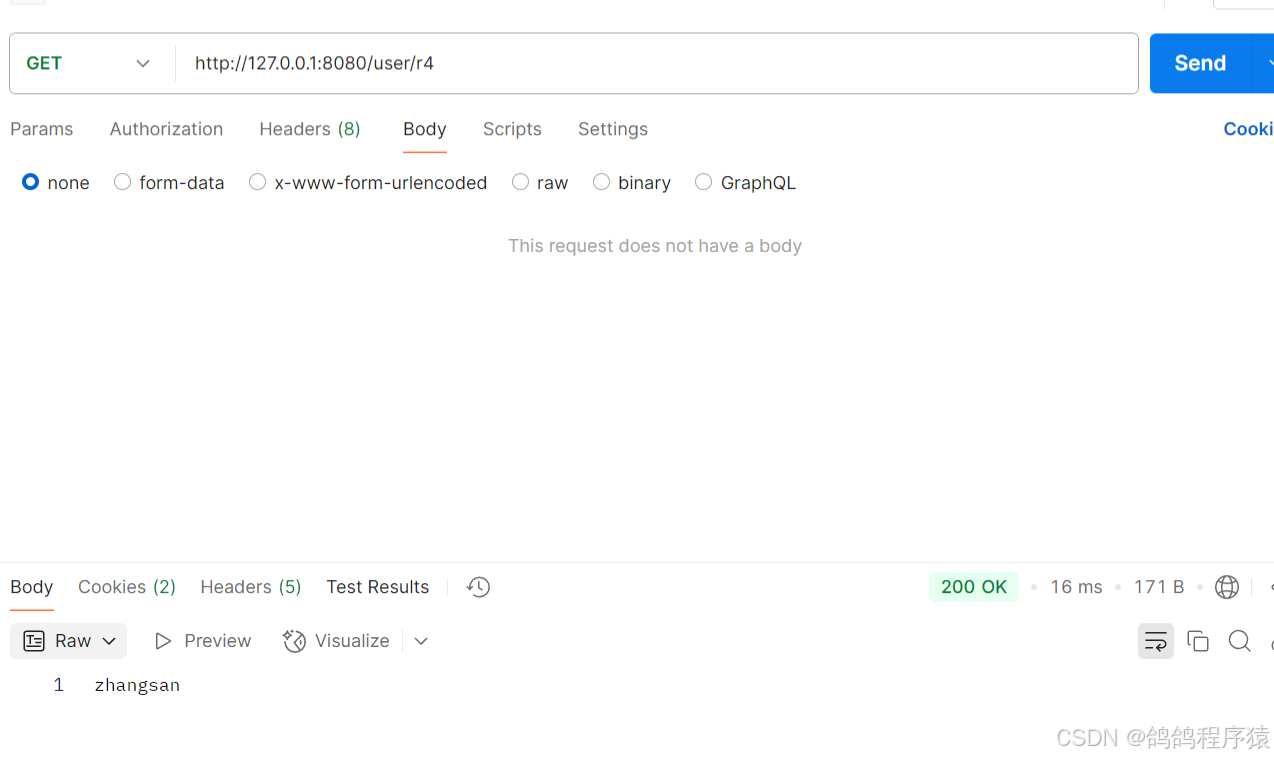Viewport: 1274px width, 759px height.
Task: Open the request Settings tab
Action: pos(613,129)
